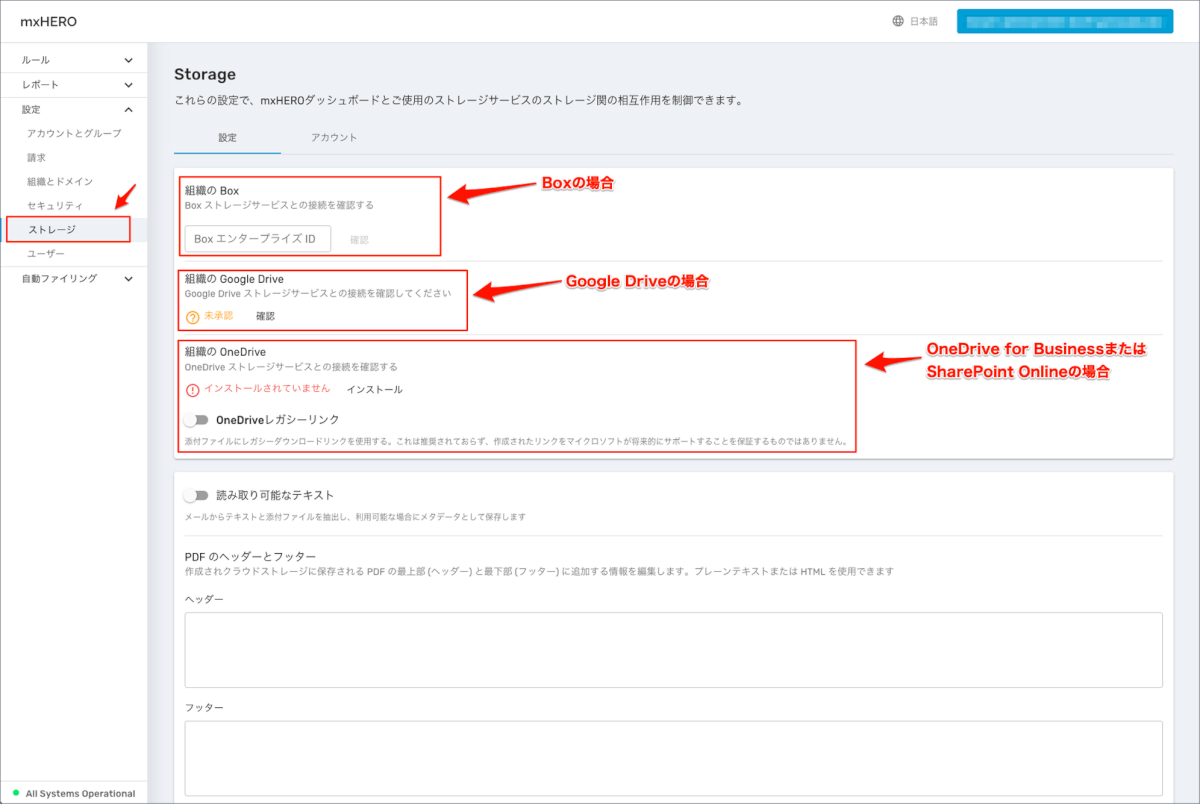
Task: Toggle the OneDrive レガシーリンク switch
Action: tap(196, 420)
